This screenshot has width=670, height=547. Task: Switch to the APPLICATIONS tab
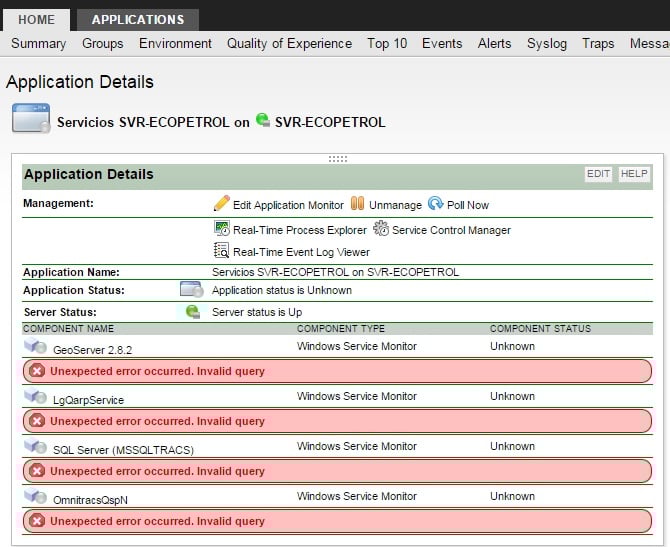tap(138, 20)
